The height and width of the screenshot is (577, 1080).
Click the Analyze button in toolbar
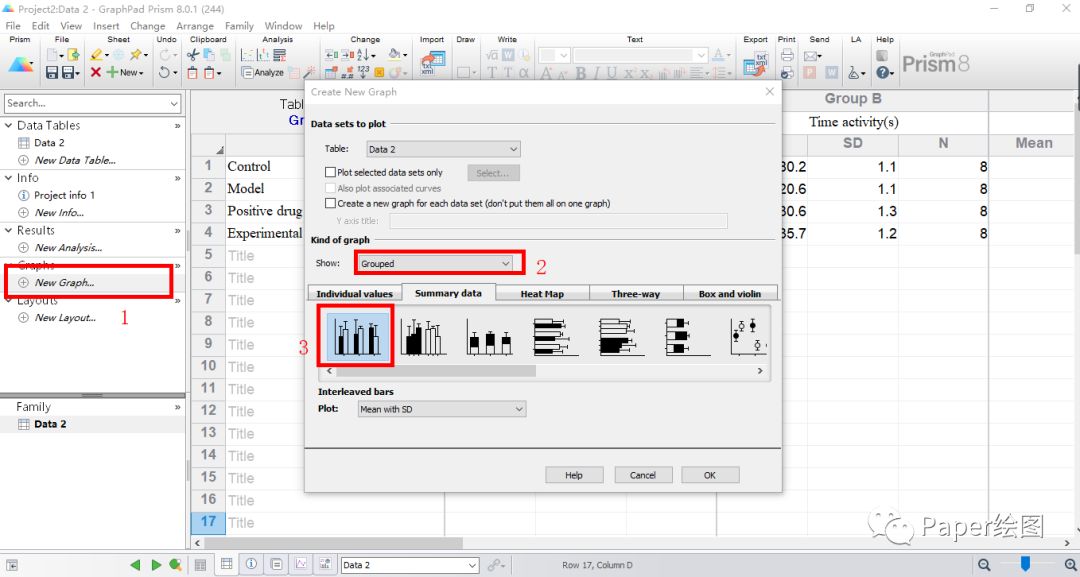tap(262, 72)
